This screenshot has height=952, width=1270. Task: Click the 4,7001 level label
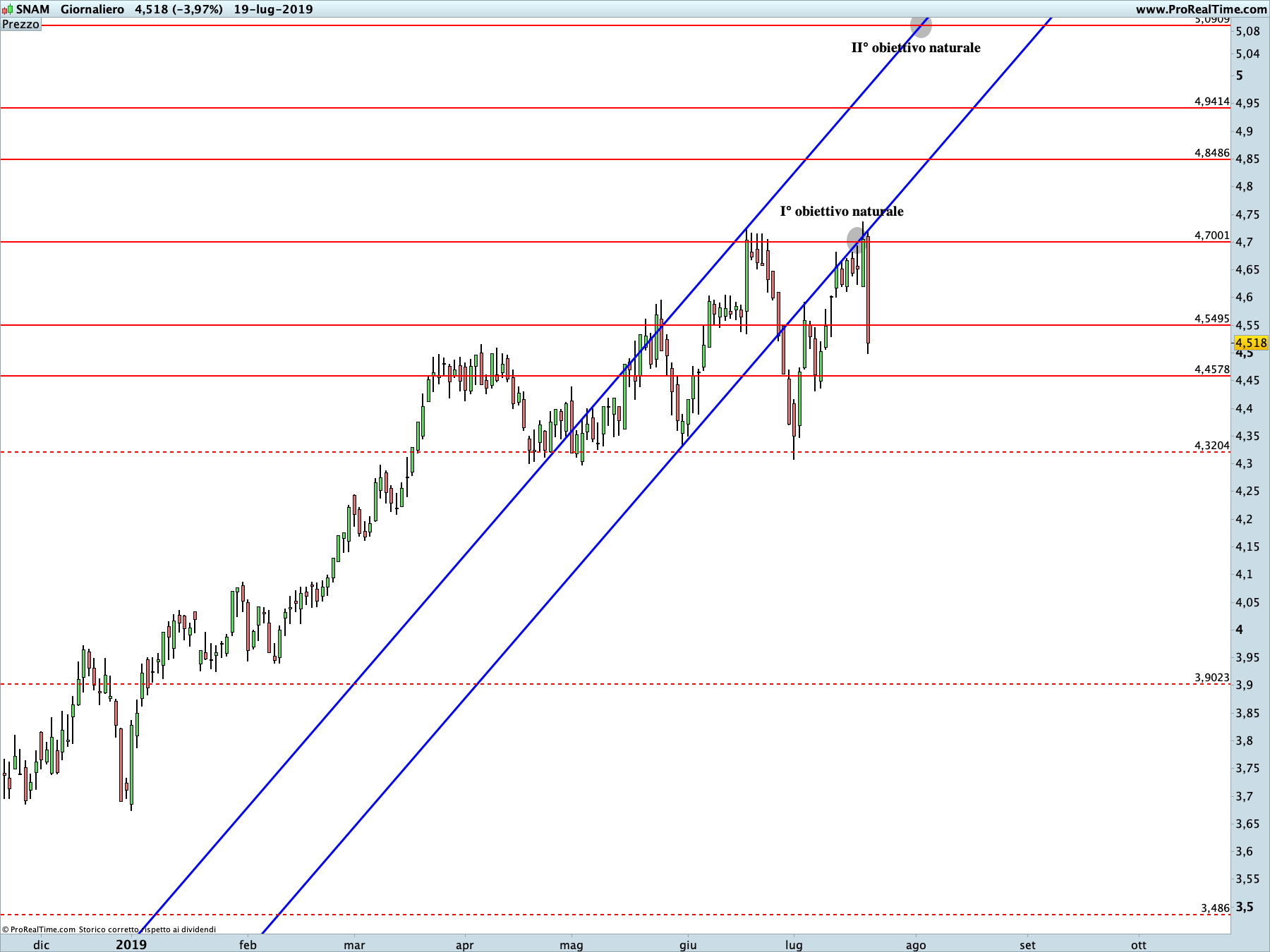[x=1211, y=235]
